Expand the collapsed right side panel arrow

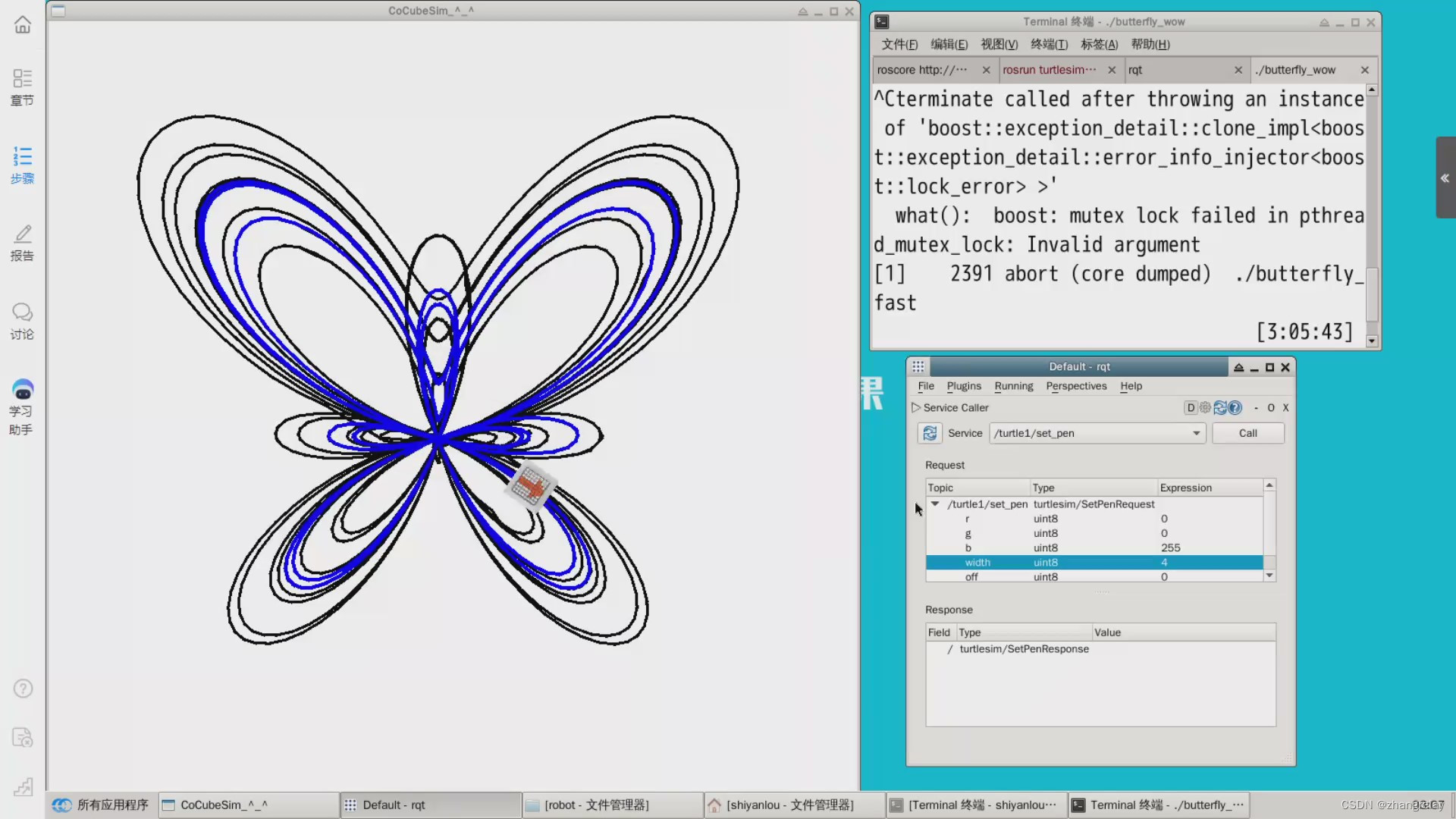tap(1445, 178)
